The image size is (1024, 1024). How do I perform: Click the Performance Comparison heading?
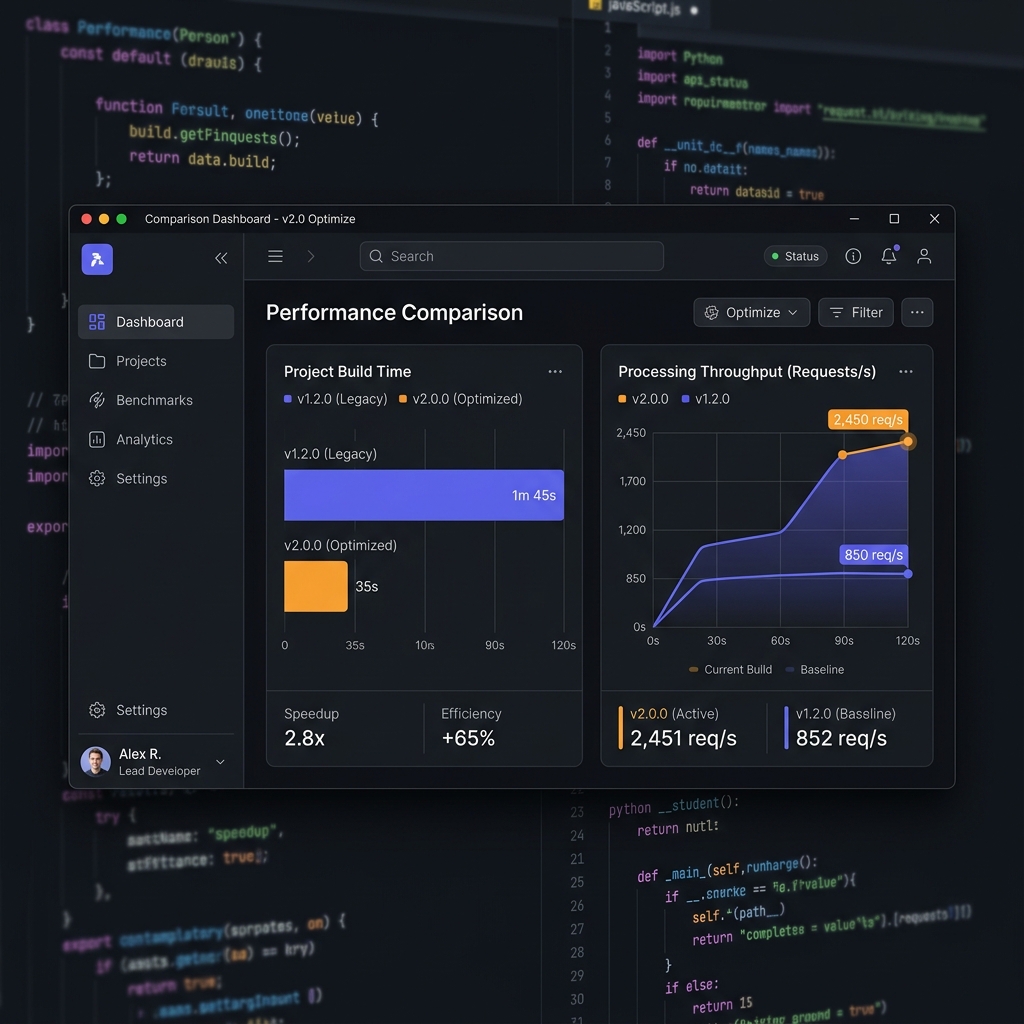coord(394,312)
